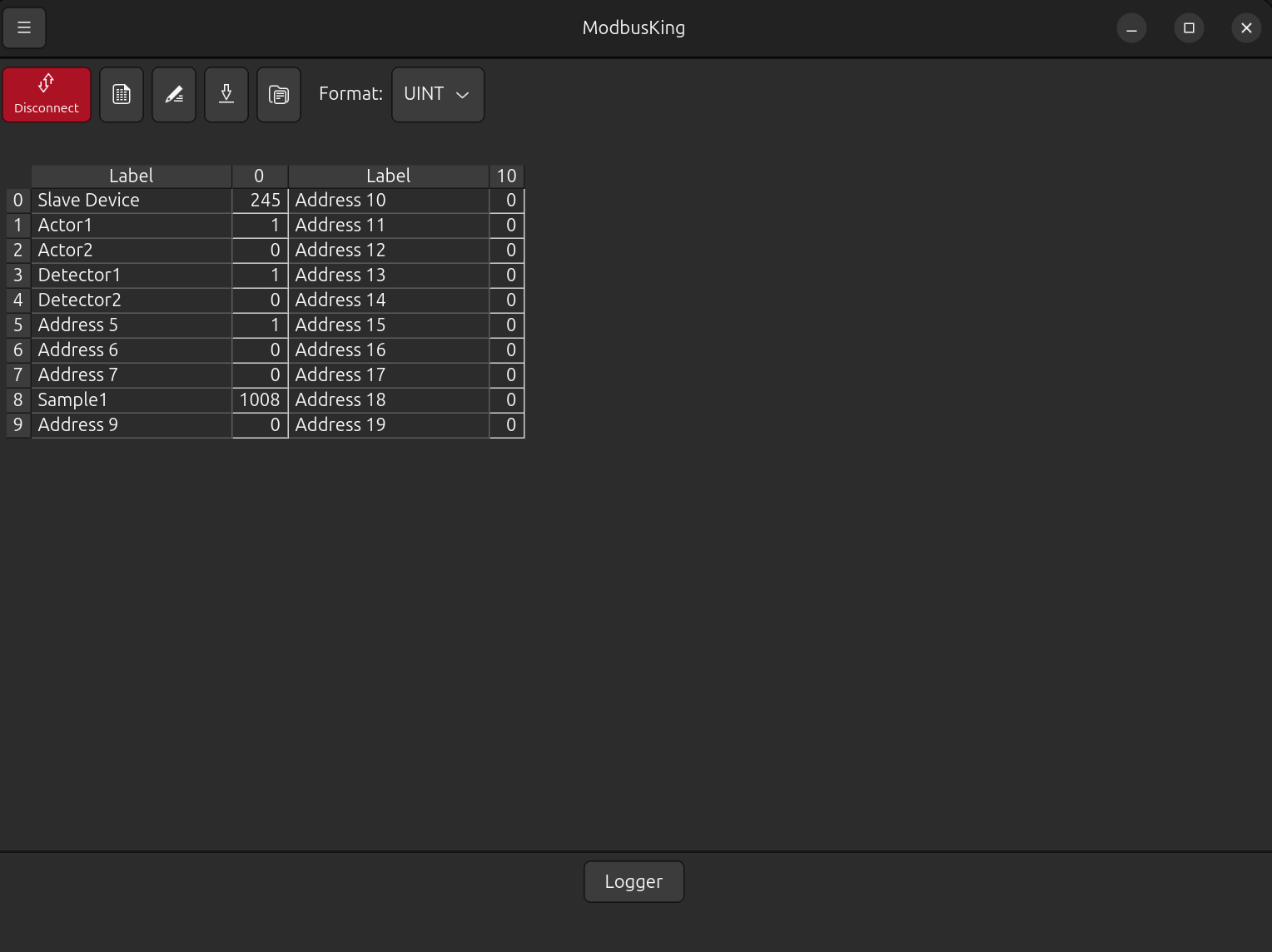Viewport: 1272px width, 952px height.
Task: Click the Detector2 value cell
Action: (x=260, y=300)
